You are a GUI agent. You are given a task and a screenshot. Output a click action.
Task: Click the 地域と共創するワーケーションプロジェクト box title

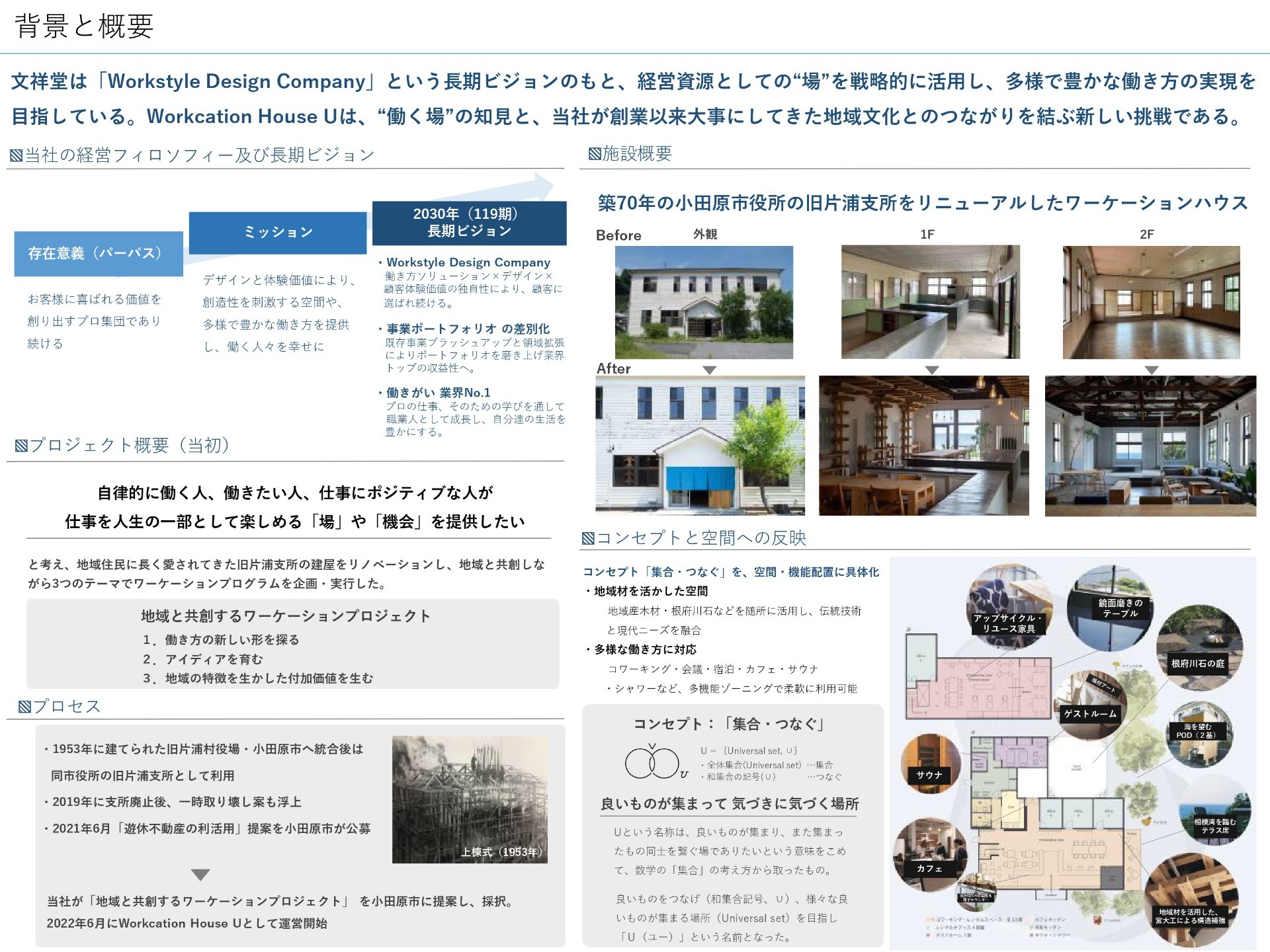point(286,616)
